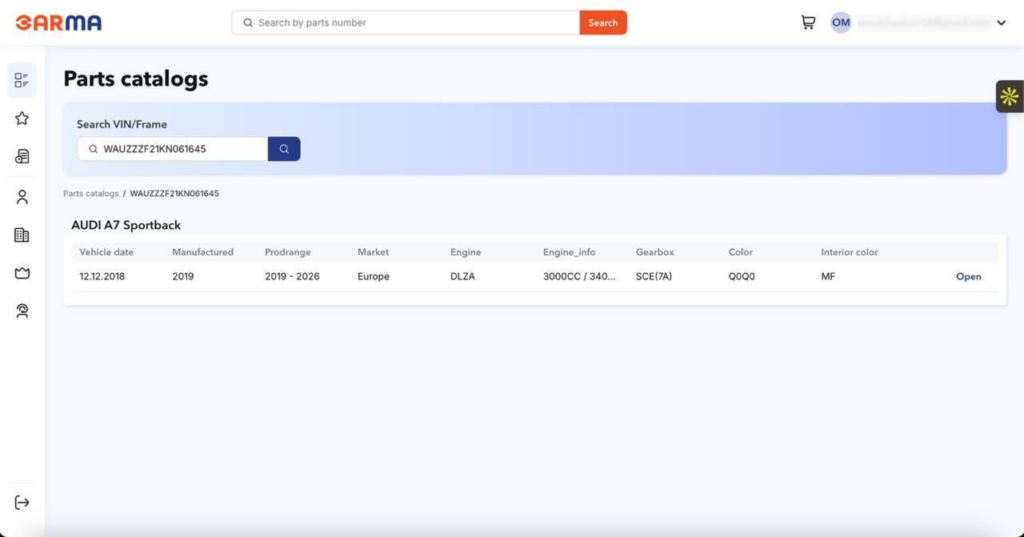Open the crown icon in sidebar

(x=22, y=273)
